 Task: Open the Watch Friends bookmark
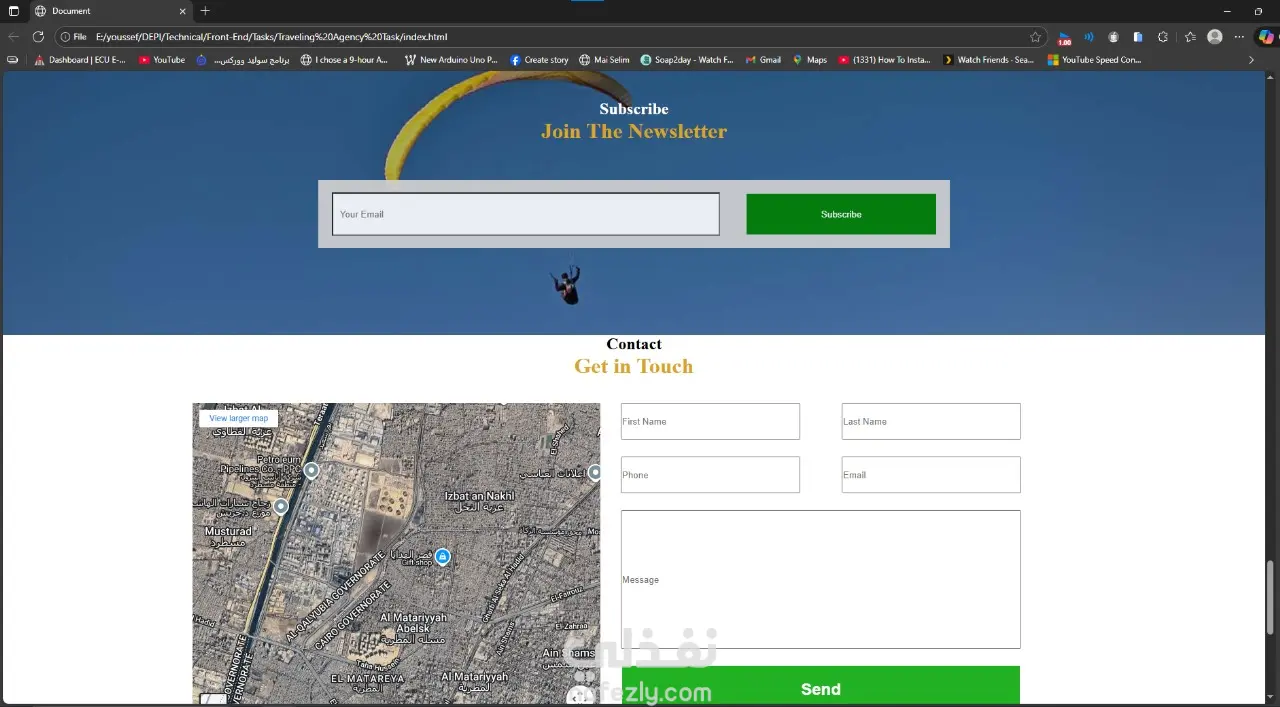tap(988, 60)
